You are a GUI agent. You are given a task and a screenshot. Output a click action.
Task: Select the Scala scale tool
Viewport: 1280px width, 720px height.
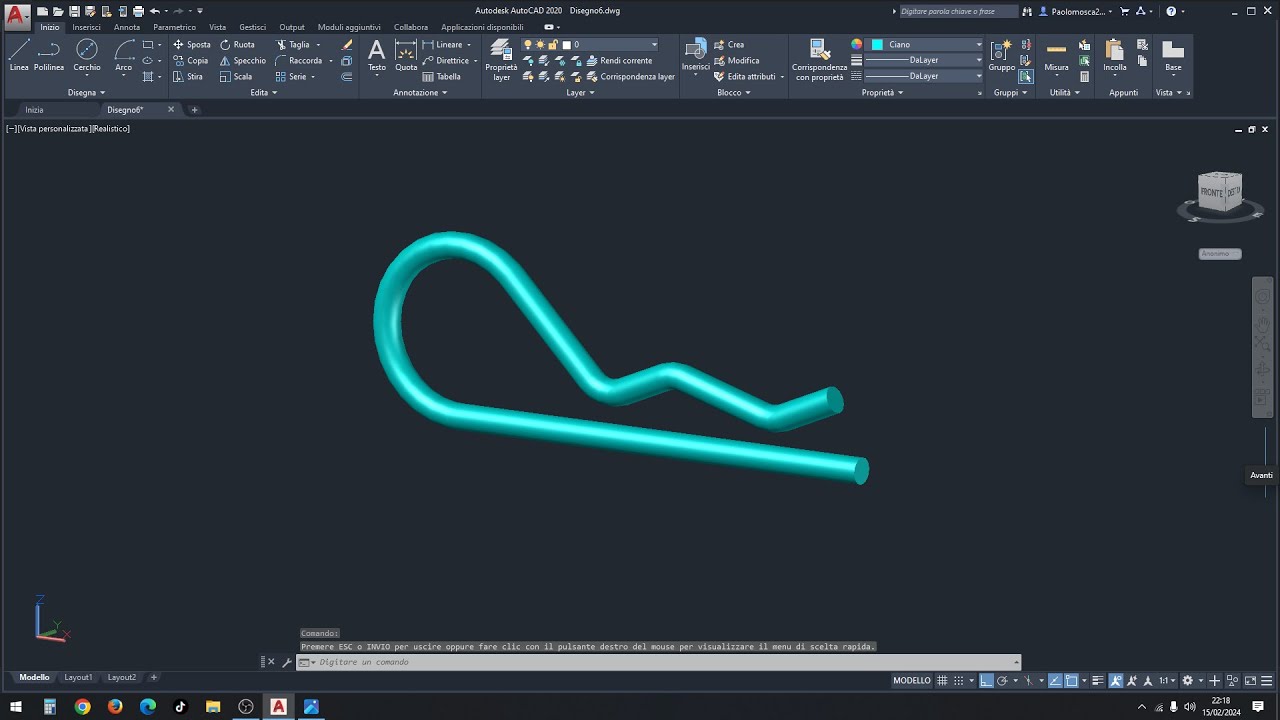236,77
